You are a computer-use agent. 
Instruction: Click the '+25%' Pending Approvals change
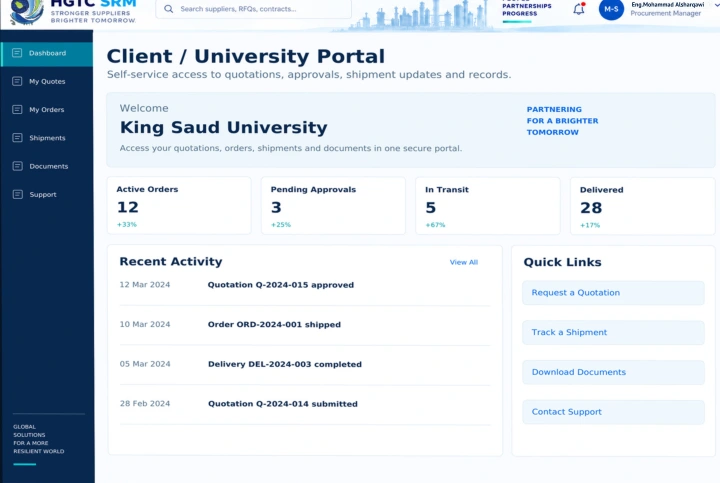(281, 225)
